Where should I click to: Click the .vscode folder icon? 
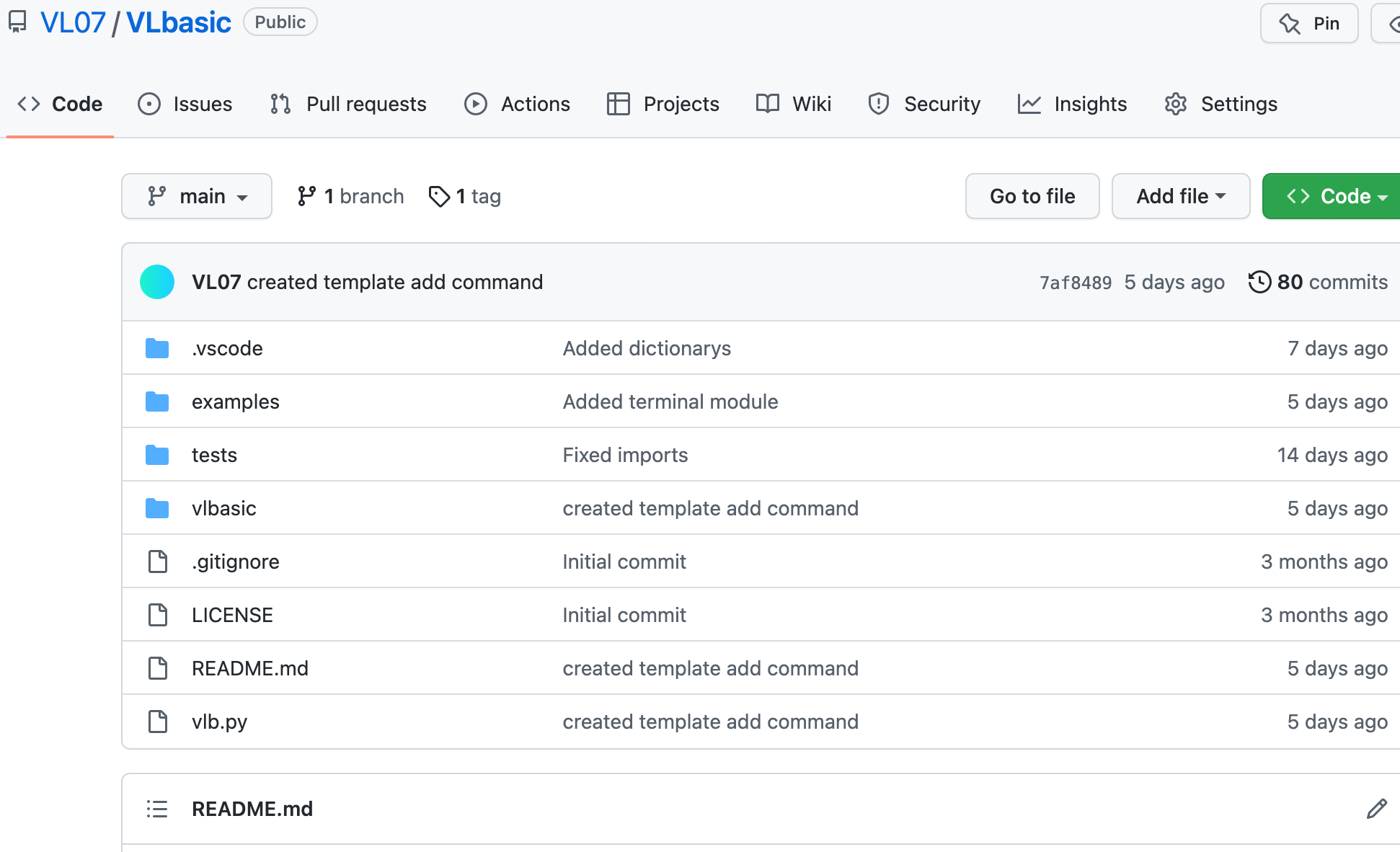click(x=157, y=348)
